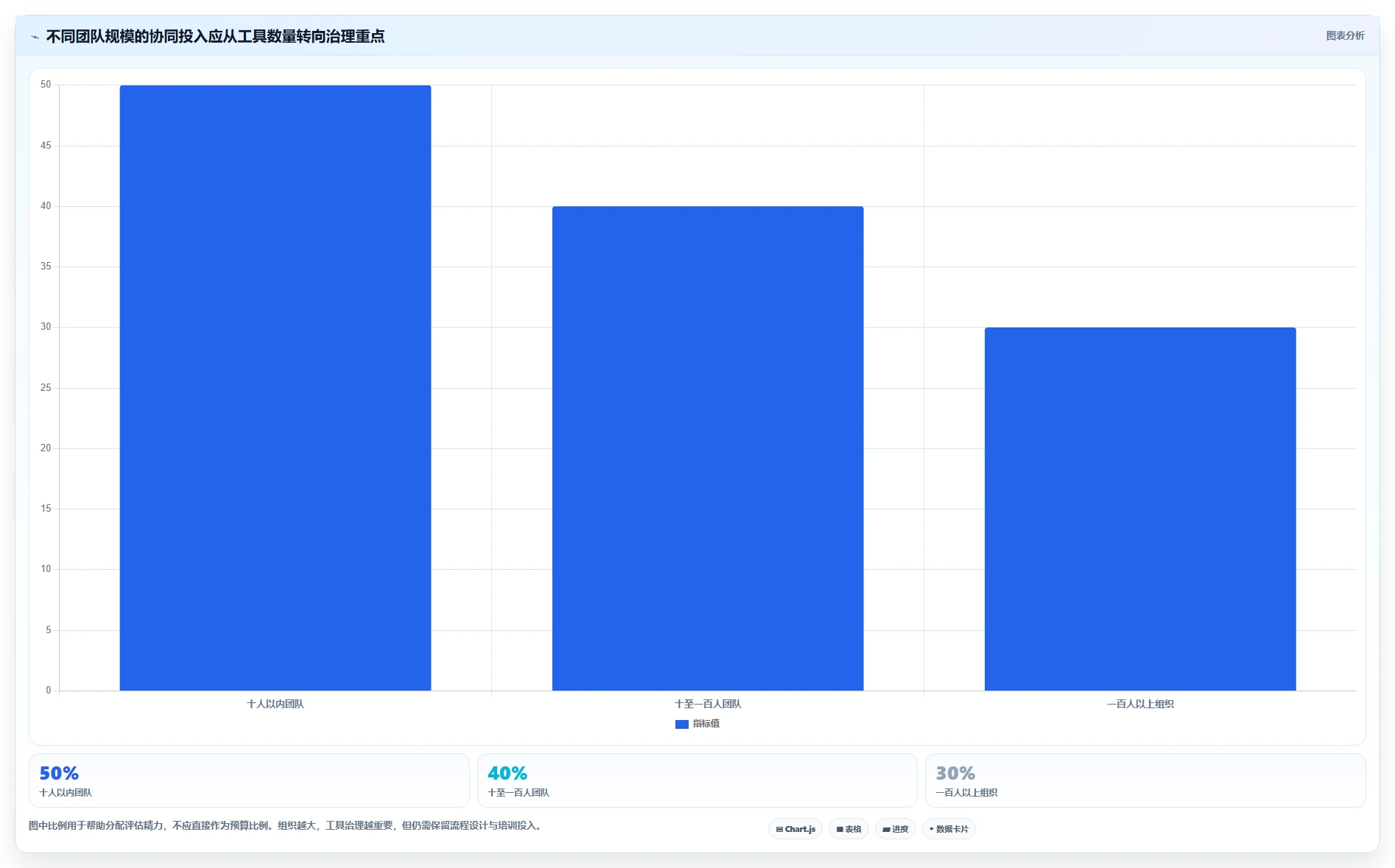
Task: Click the chart title about 不同团队规模的协同投入
Action: pyautogui.click(x=215, y=36)
